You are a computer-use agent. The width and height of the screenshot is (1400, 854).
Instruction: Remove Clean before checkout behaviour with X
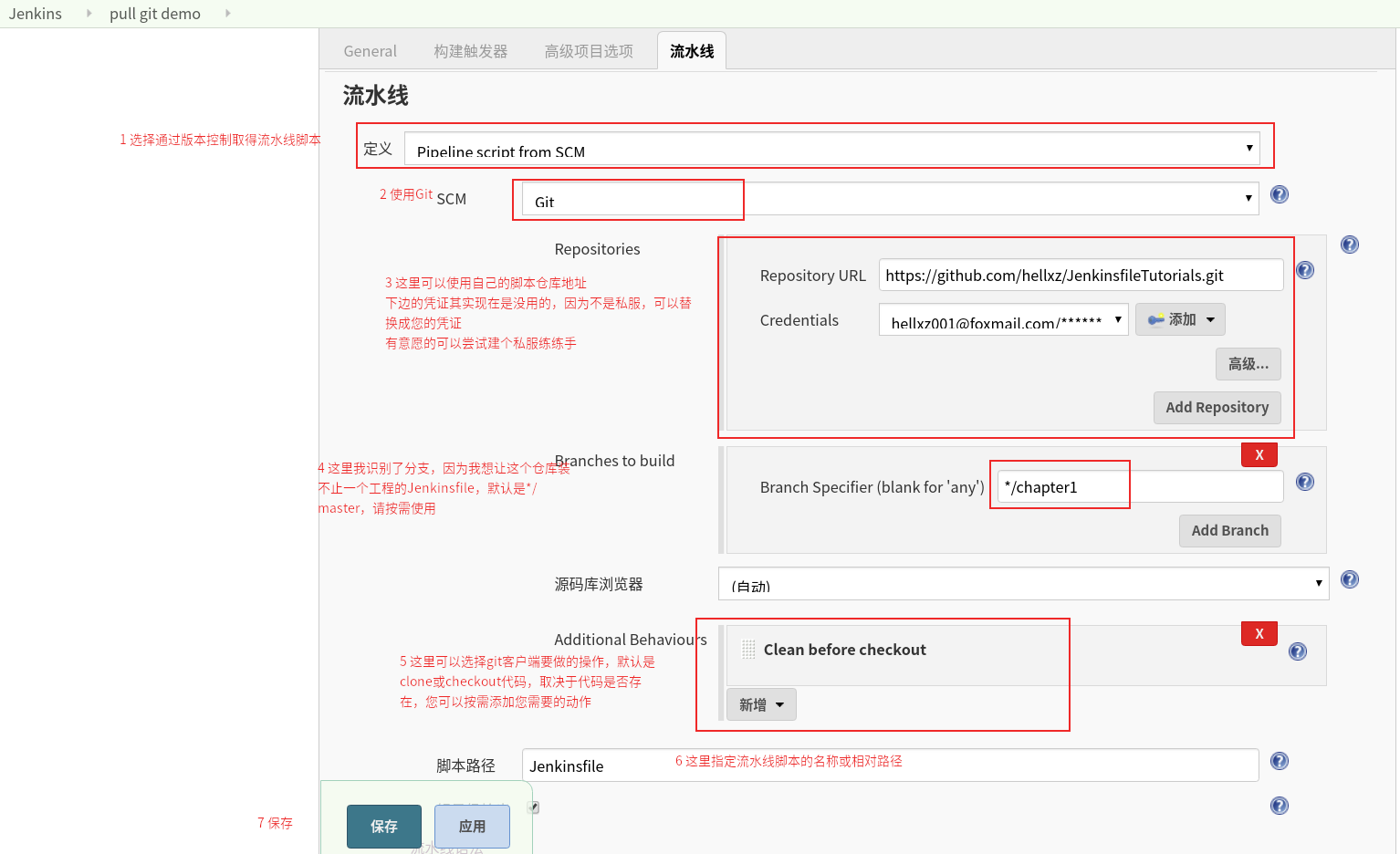(1259, 633)
